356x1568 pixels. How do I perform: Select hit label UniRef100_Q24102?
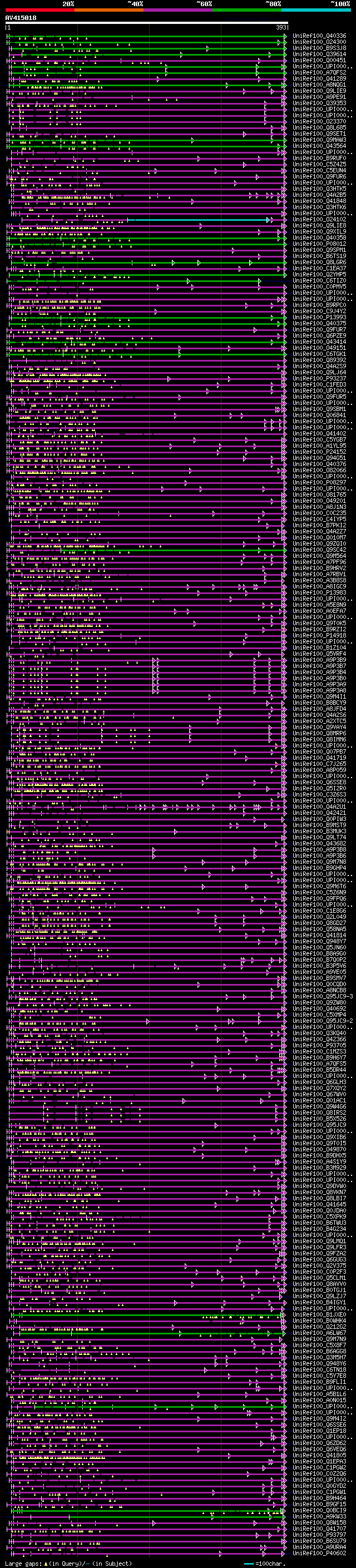tap(319, 220)
